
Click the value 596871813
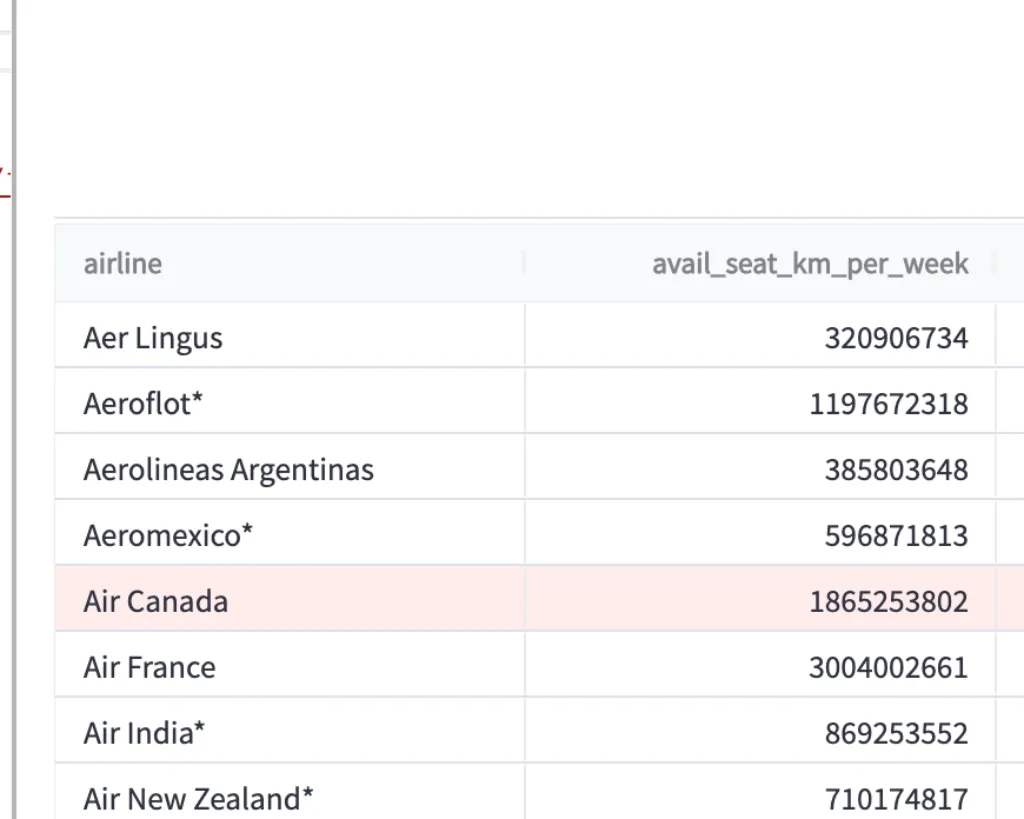click(x=896, y=536)
